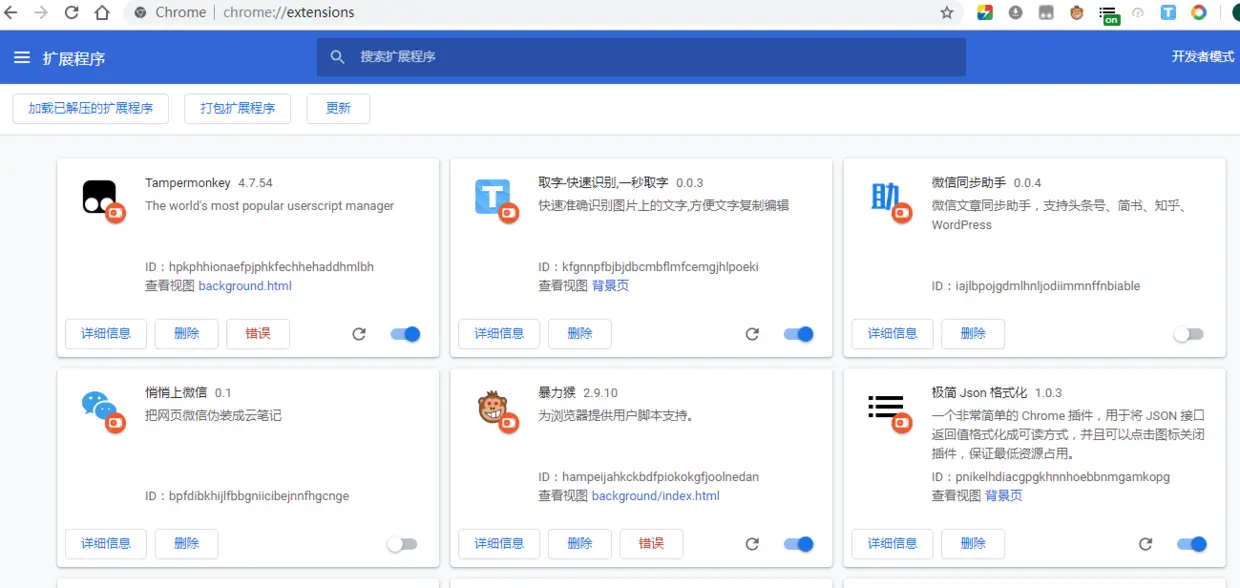Reload the page with browser refresh icon
The image size is (1240, 588).
(71, 13)
